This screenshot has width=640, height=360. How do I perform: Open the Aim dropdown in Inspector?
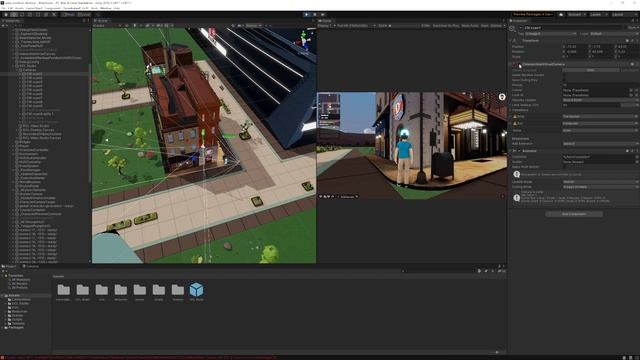point(600,123)
